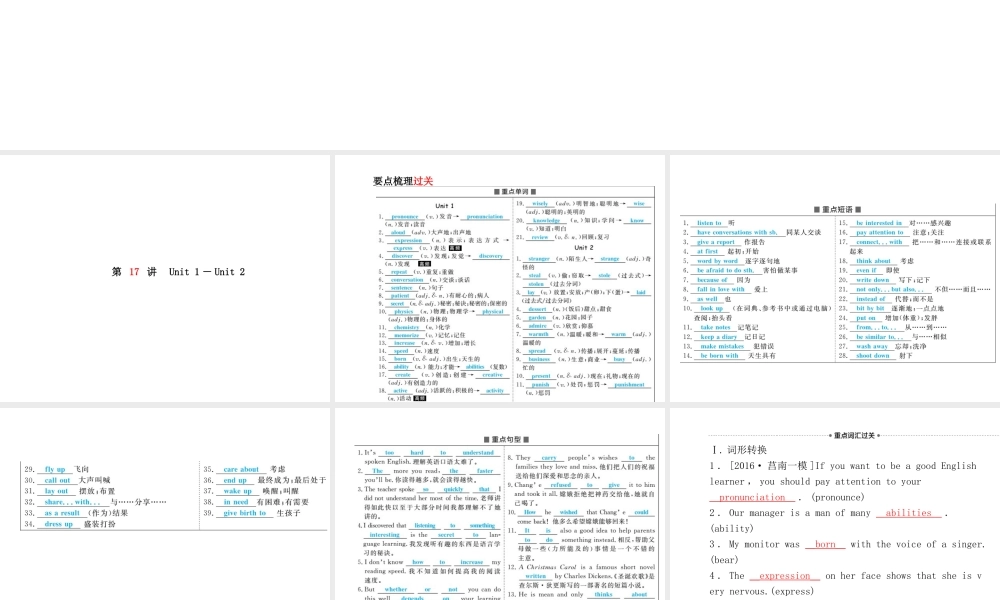Open the 重点句型 sentence patterns slide

pos(499,504)
